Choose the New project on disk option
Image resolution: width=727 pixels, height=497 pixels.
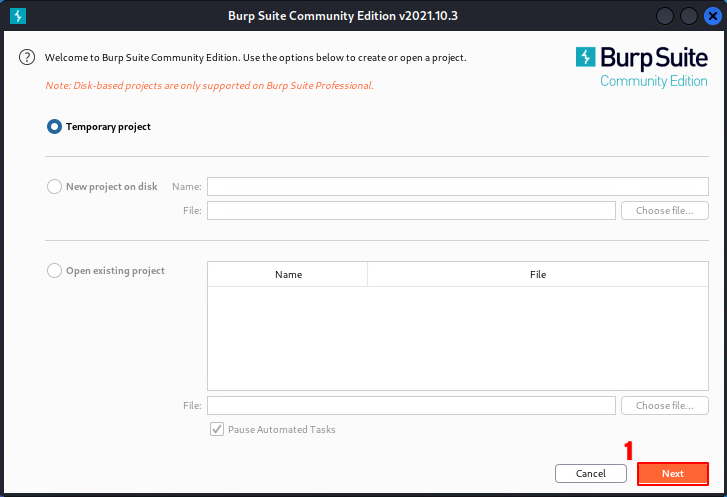coord(54,186)
